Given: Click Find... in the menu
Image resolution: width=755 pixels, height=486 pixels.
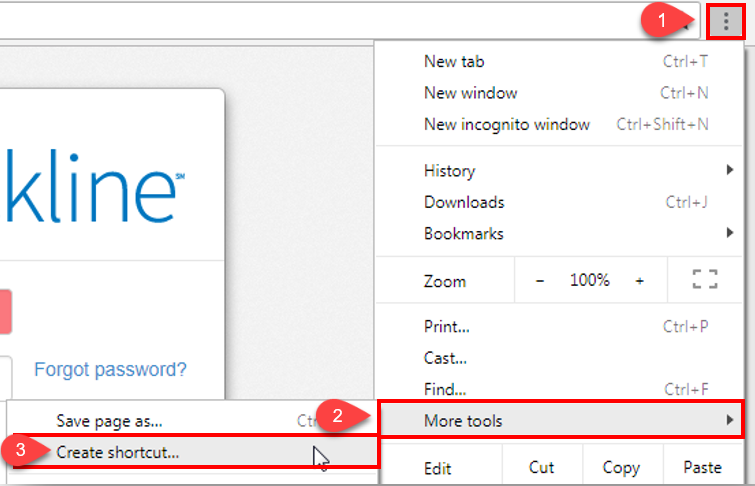Looking at the screenshot, I should 445,389.
